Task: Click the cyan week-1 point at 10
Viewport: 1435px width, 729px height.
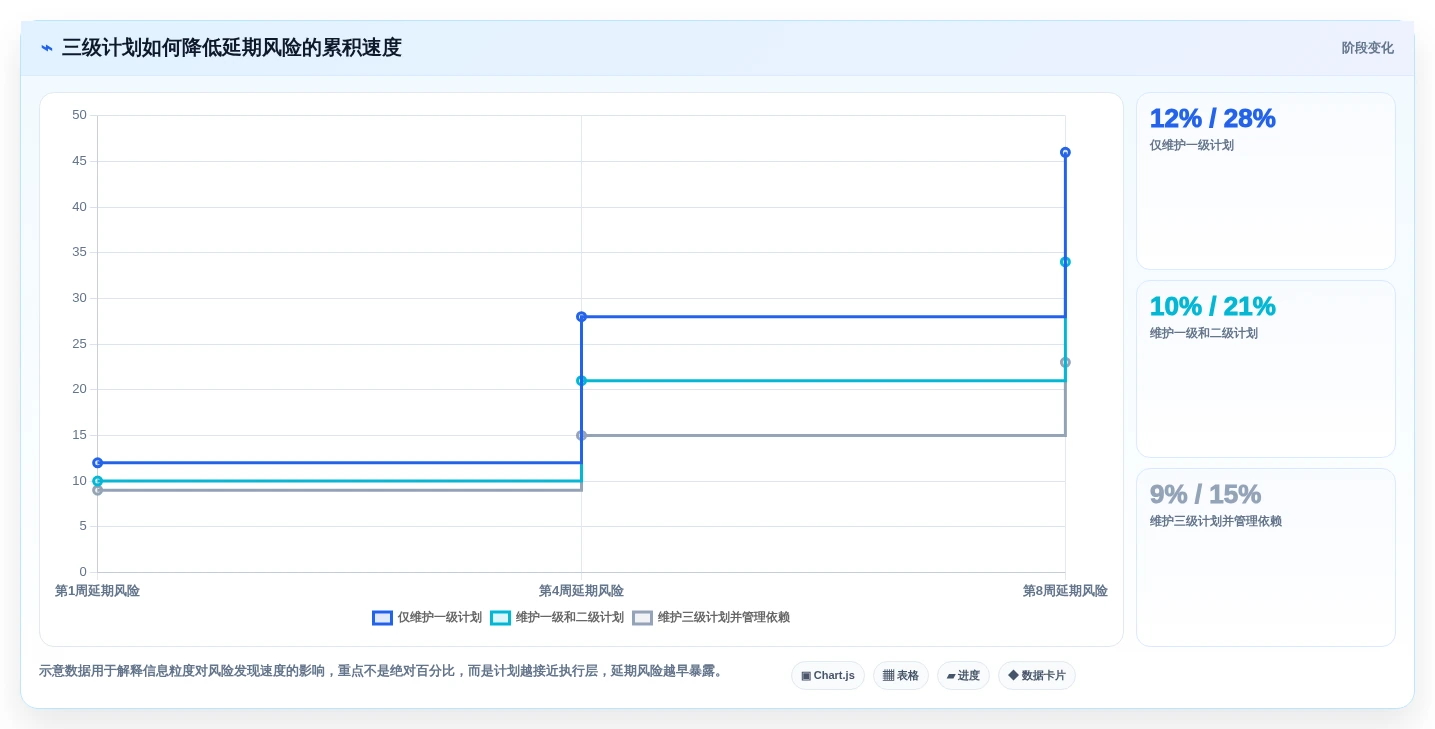Action: [97, 481]
